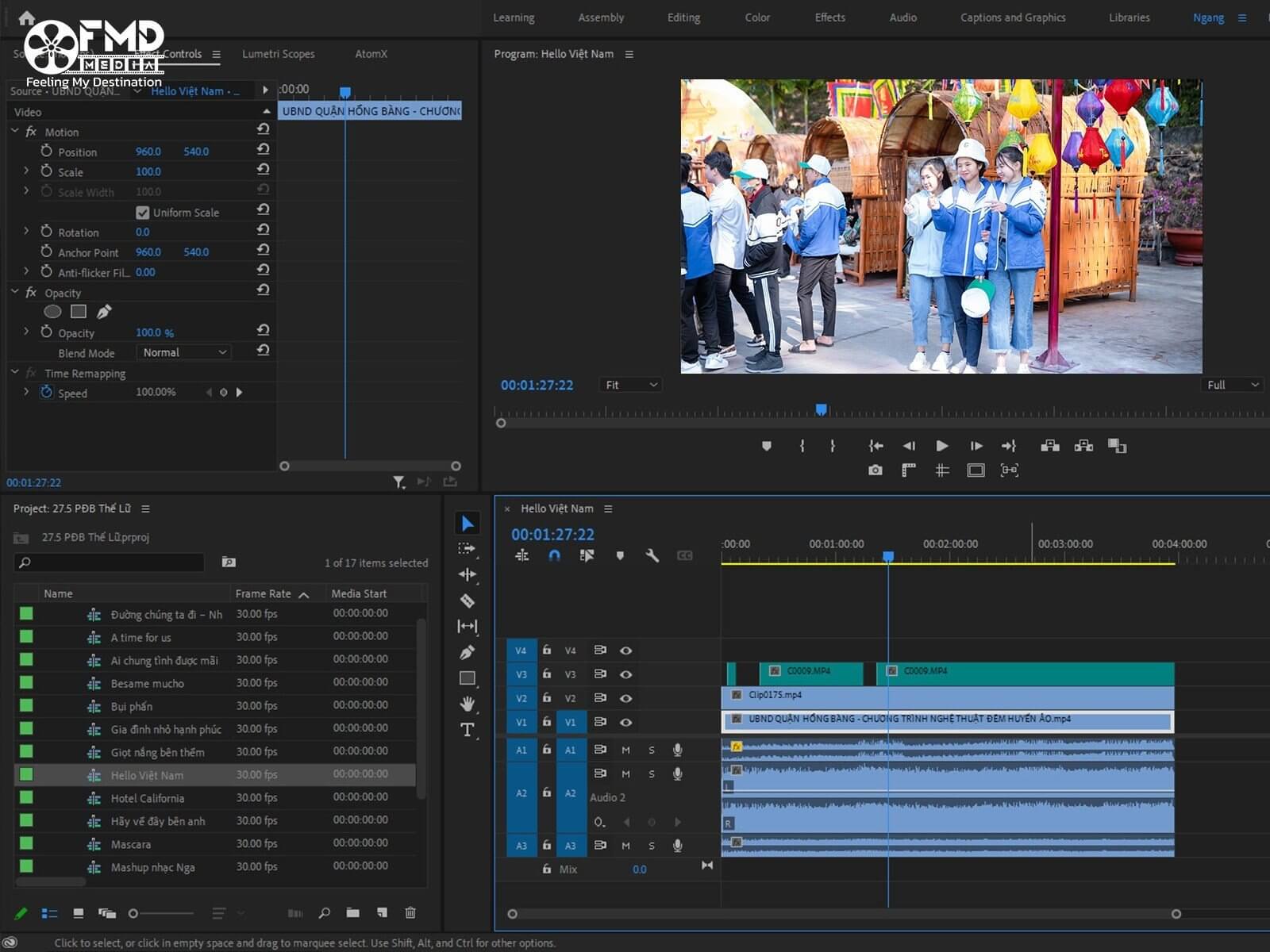This screenshot has width=1270, height=952.
Task: Select the Razor tool
Action: pos(468,601)
